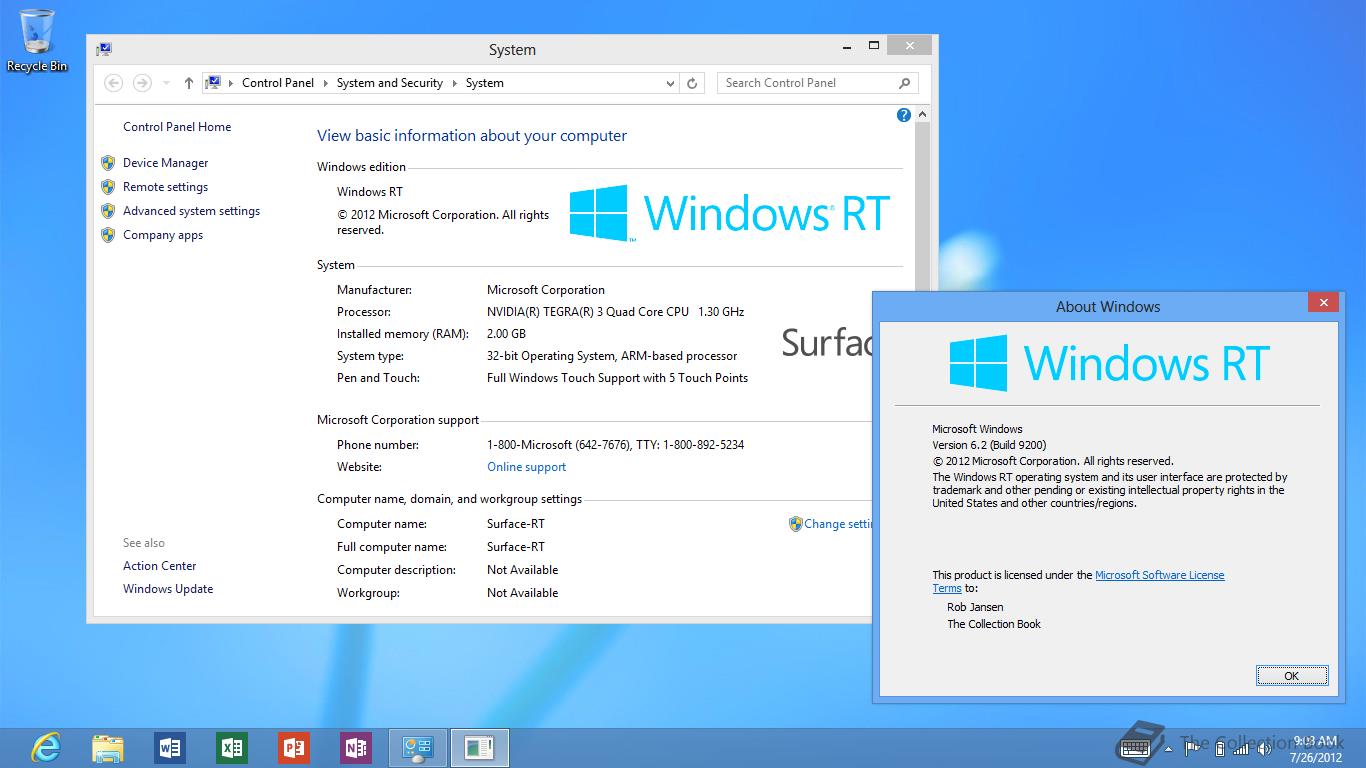Click the Full Windows Touch Support text
Screen dimensions: 1366x768
point(617,378)
